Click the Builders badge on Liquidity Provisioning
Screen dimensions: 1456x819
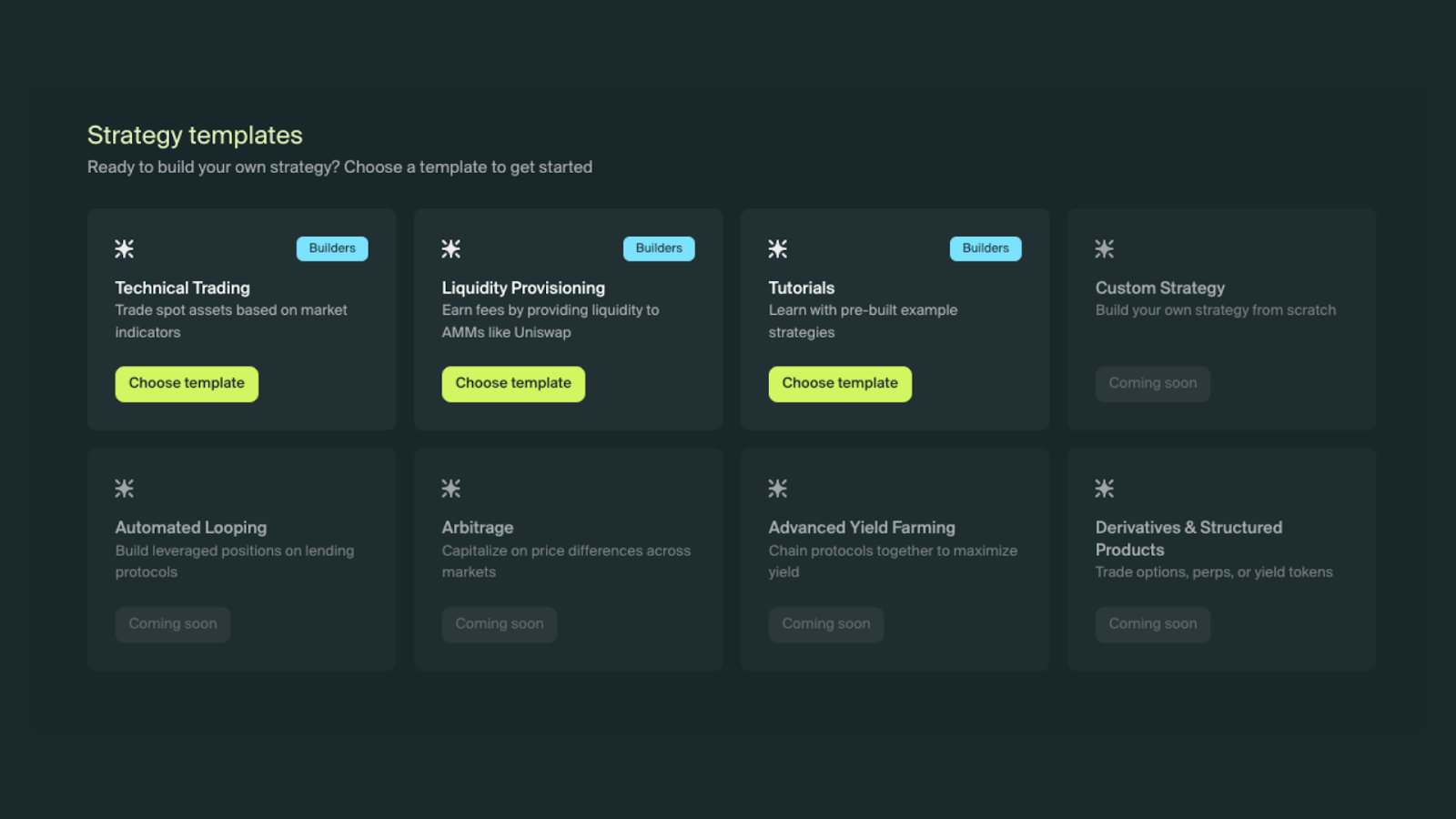[x=659, y=248]
